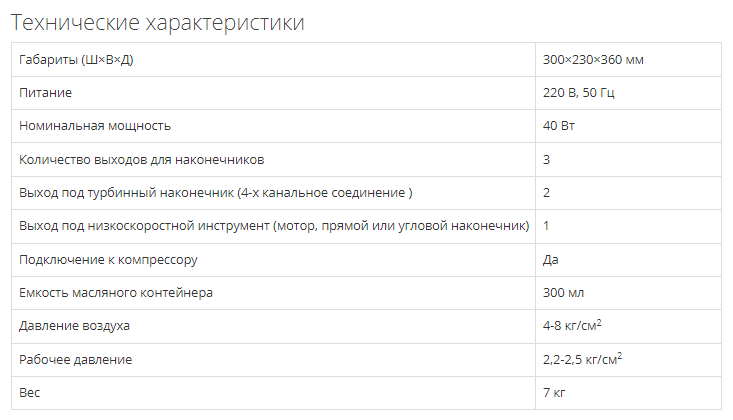Select the "40 Вт" power value
Viewport: 733px width, 420px height.
[559, 126]
